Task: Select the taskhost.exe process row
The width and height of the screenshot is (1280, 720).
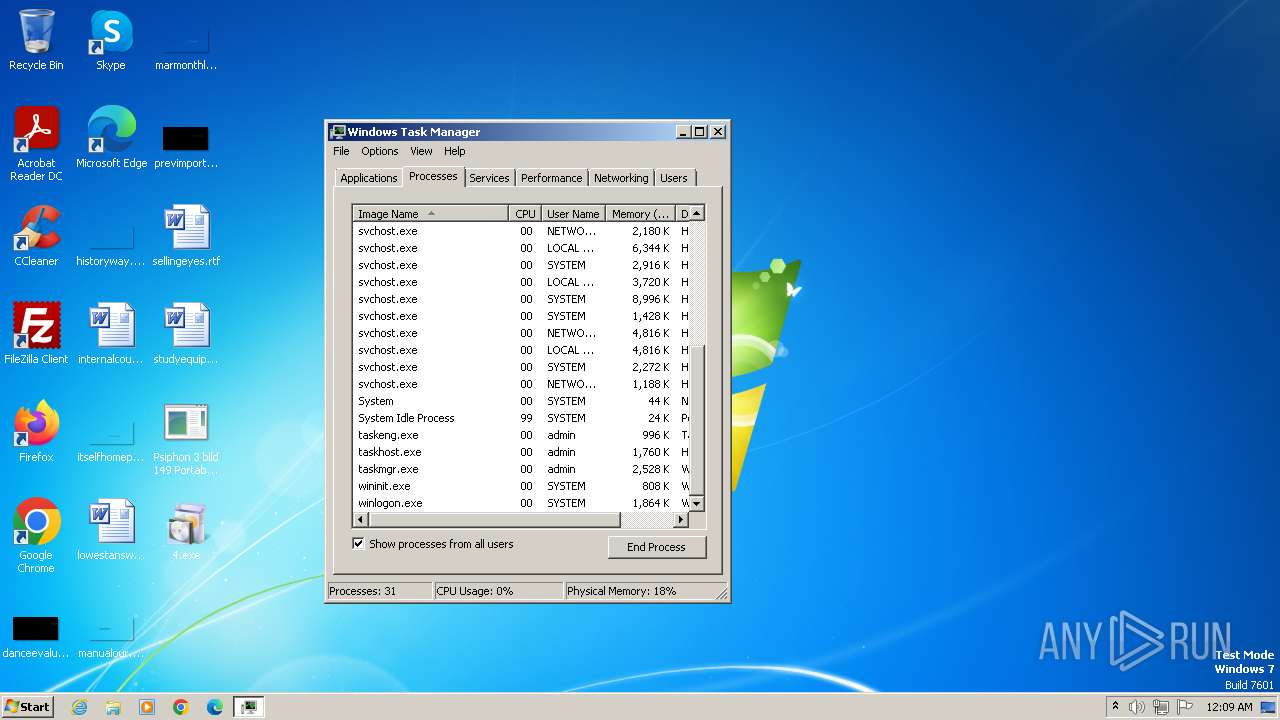Action: click(521, 452)
